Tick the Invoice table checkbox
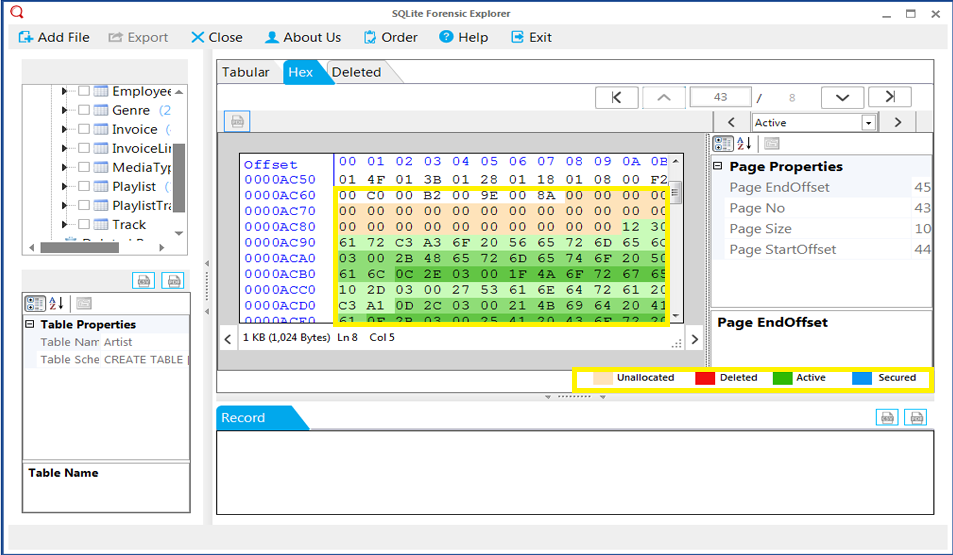This screenshot has width=953, height=555. (x=84, y=129)
